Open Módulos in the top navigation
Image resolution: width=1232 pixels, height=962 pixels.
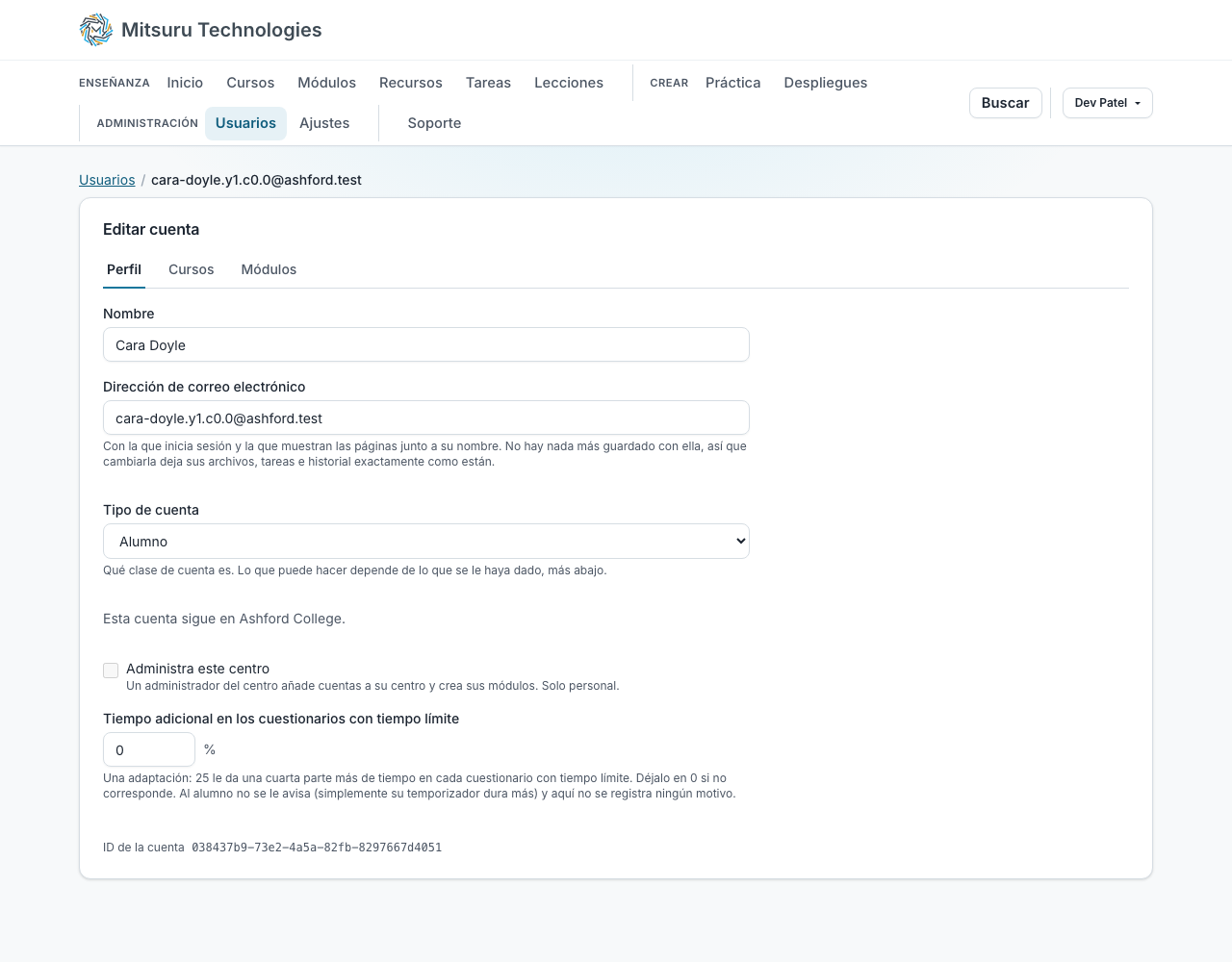pos(326,83)
